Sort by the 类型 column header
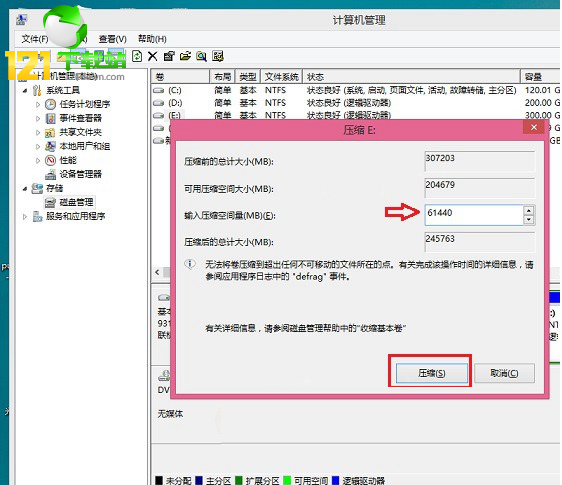 [248, 76]
